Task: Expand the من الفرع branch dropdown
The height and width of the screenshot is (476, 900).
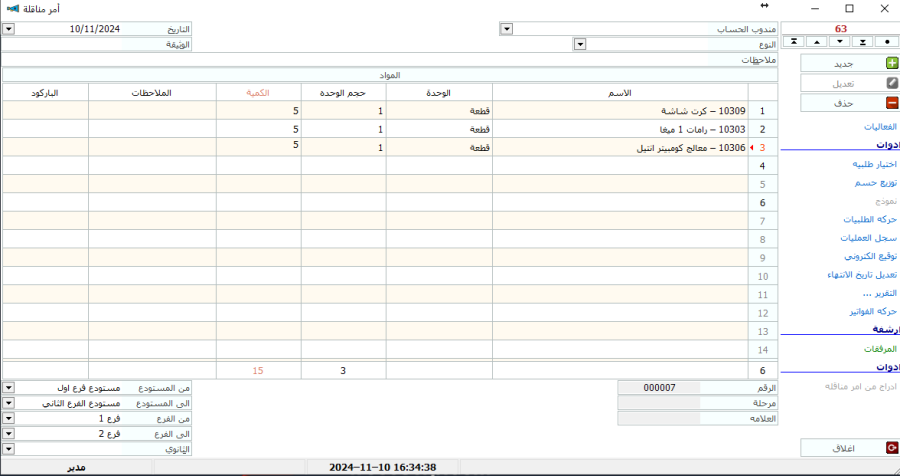Action: tap(8, 419)
